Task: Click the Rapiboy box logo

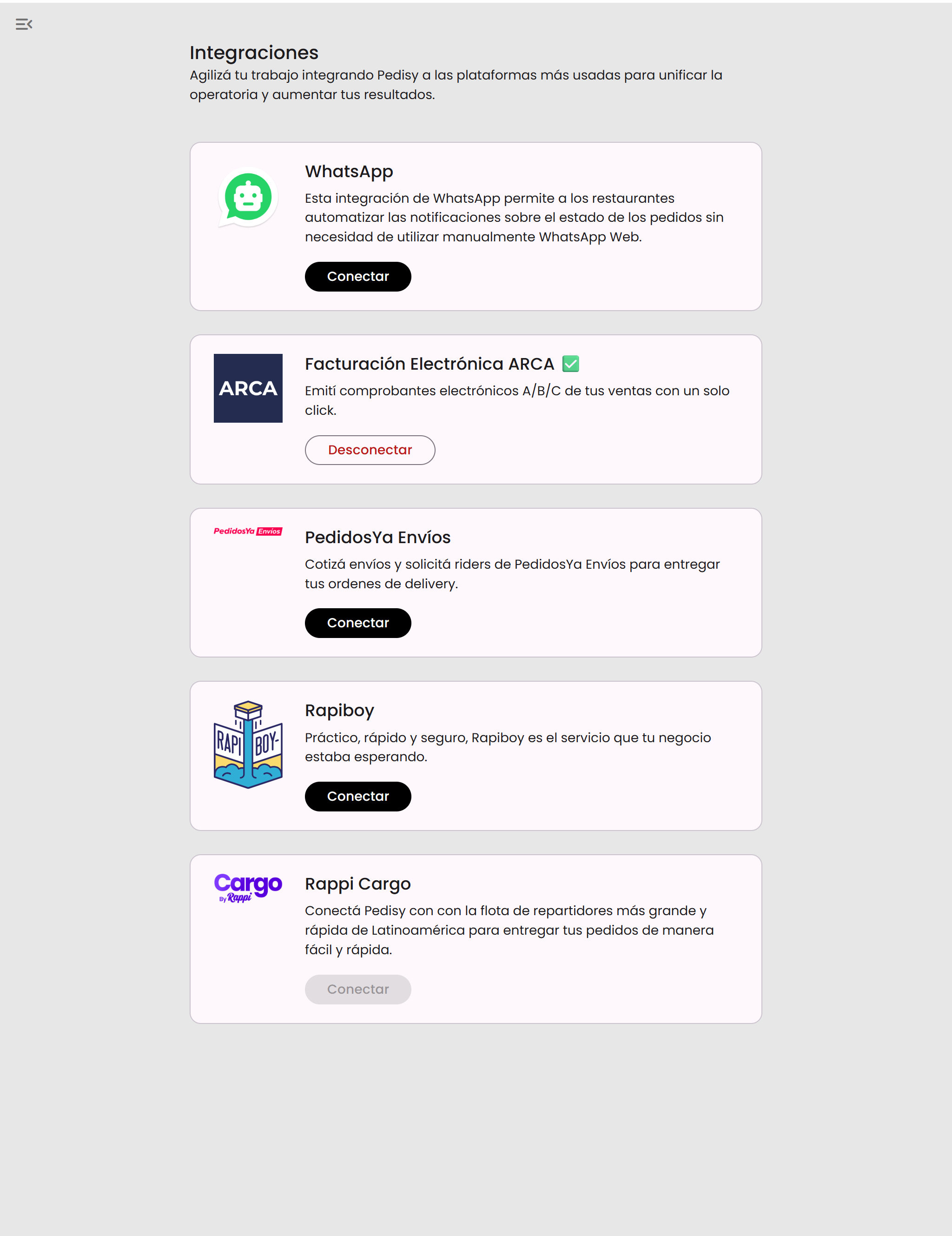Action: click(248, 744)
